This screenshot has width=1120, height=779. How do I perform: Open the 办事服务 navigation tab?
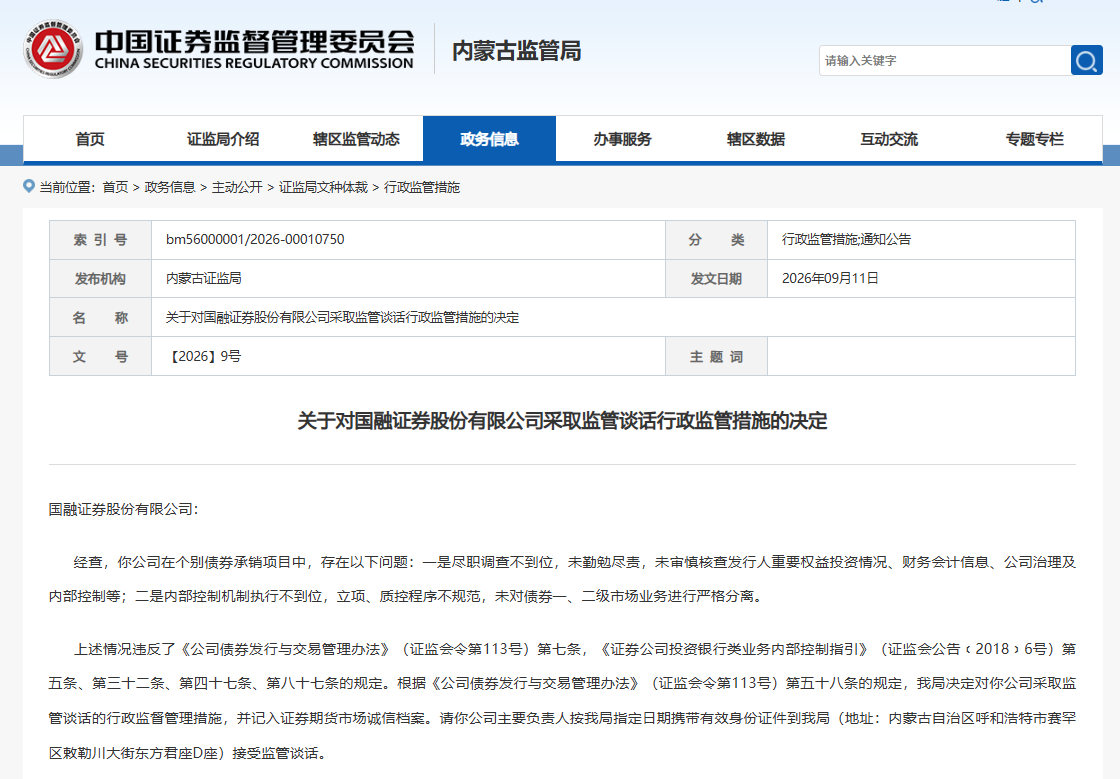[622, 139]
